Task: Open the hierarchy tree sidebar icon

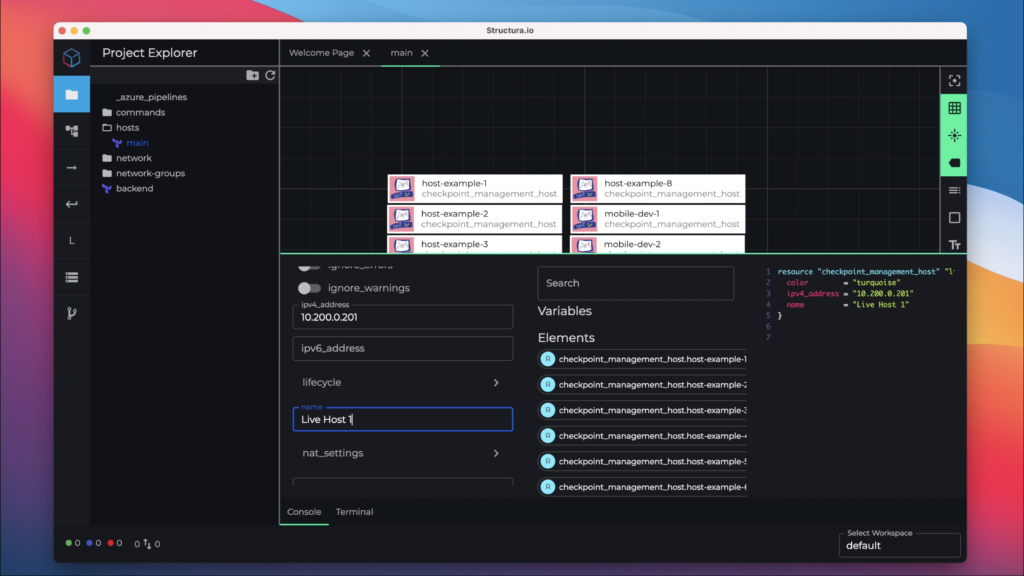Action: (72, 131)
